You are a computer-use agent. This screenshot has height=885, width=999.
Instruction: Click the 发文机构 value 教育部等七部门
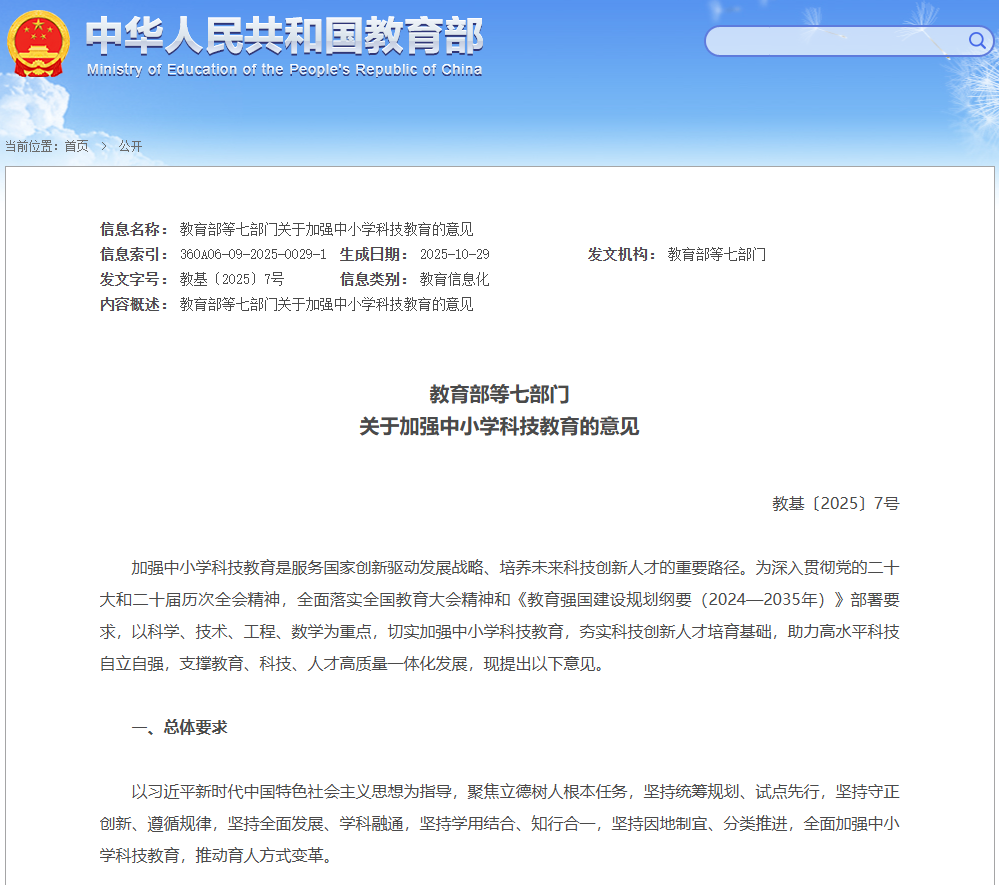(x=716, y=254)
